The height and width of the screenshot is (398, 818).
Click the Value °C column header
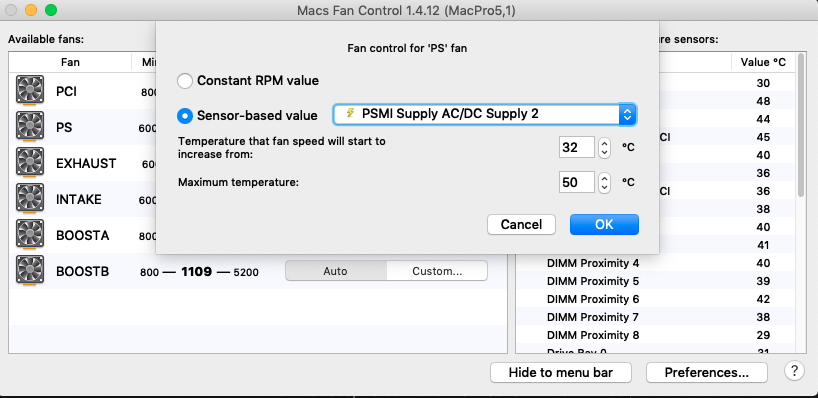tap(763, 63)
